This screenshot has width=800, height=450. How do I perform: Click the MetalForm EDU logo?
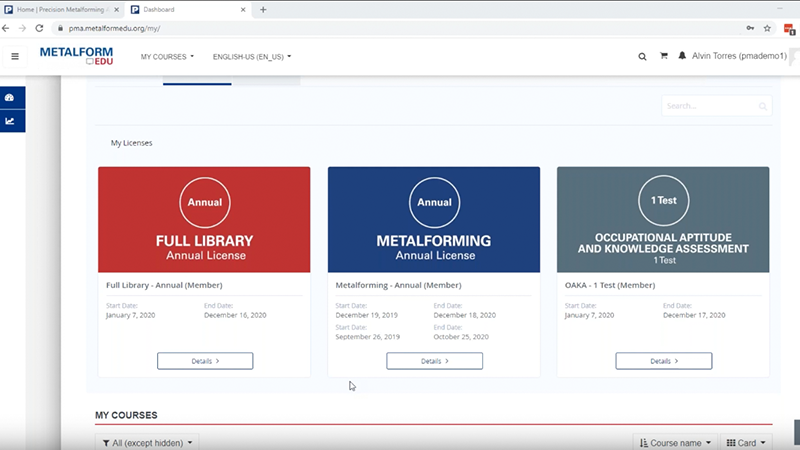76,56
